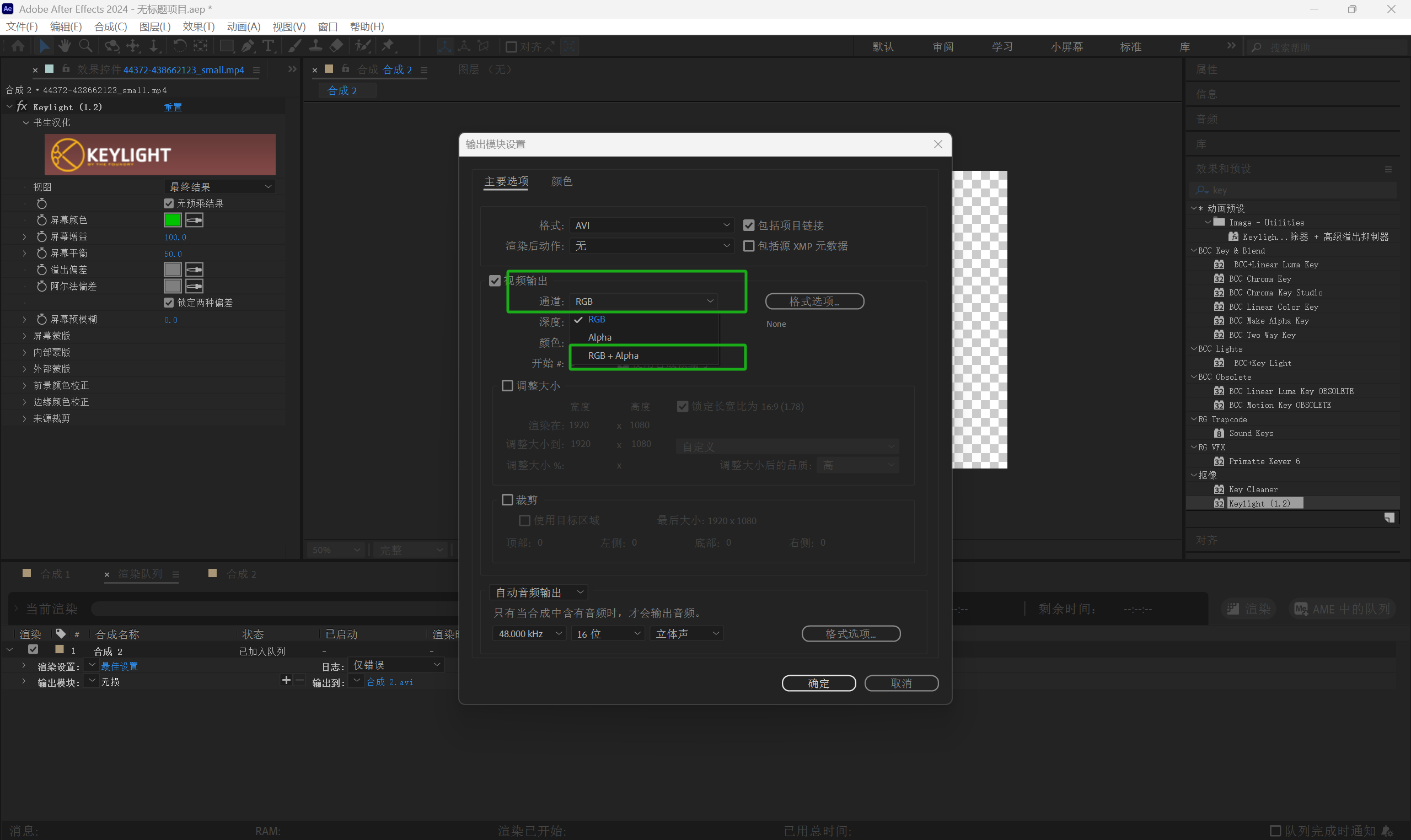Select the Orbit camera tool
1411x840 pixels.
click(111, 46)
